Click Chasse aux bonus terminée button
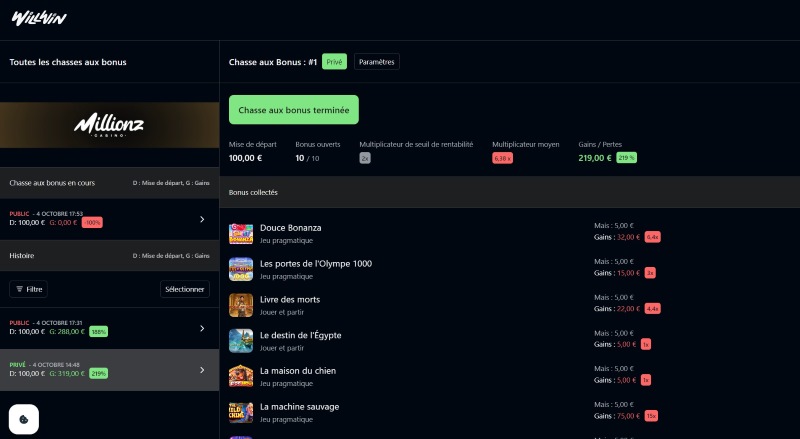 point(293,110)
